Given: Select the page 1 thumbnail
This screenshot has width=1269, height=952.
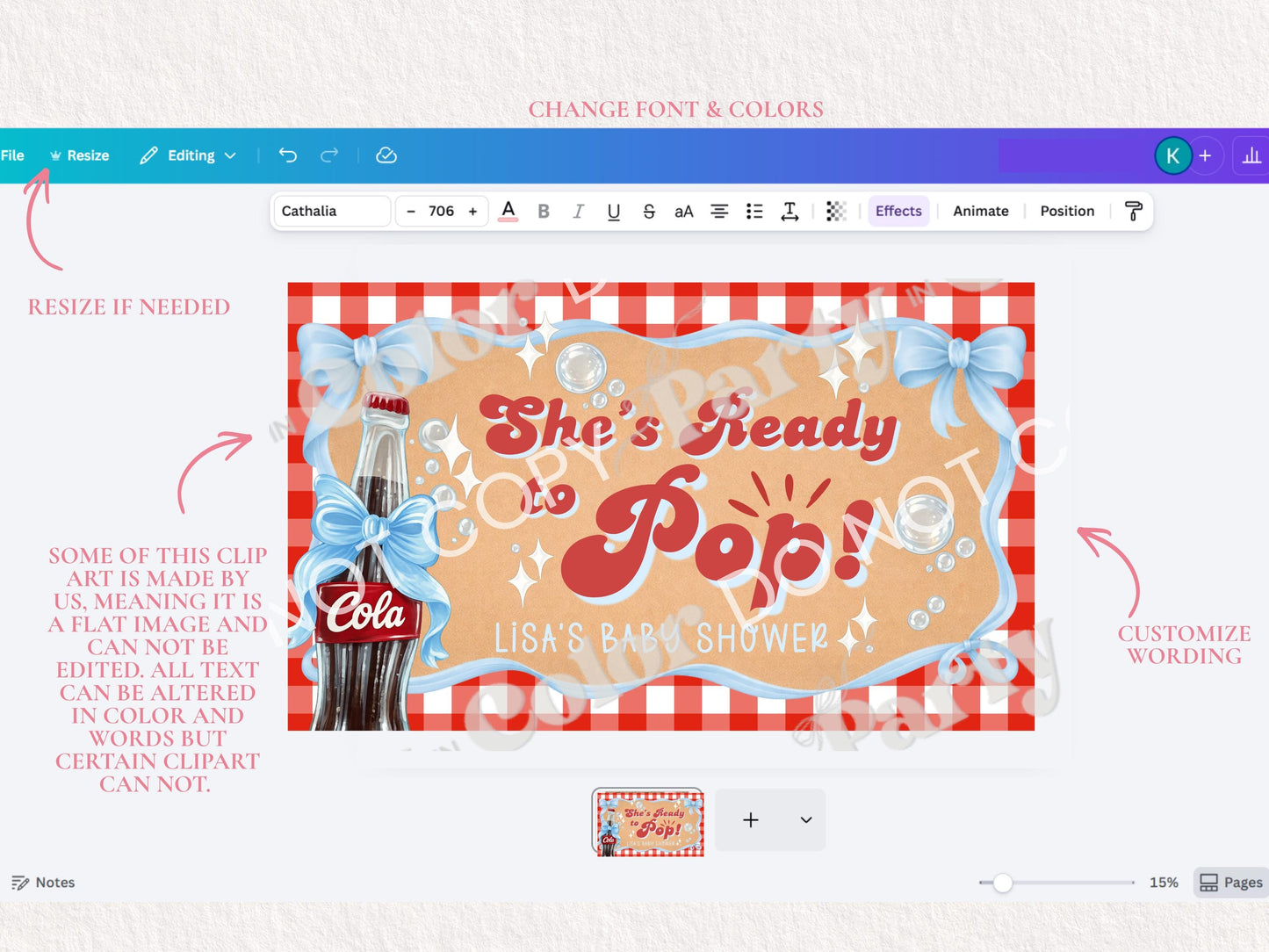Looking at the screenshot, I should click(x=648, y=821).
